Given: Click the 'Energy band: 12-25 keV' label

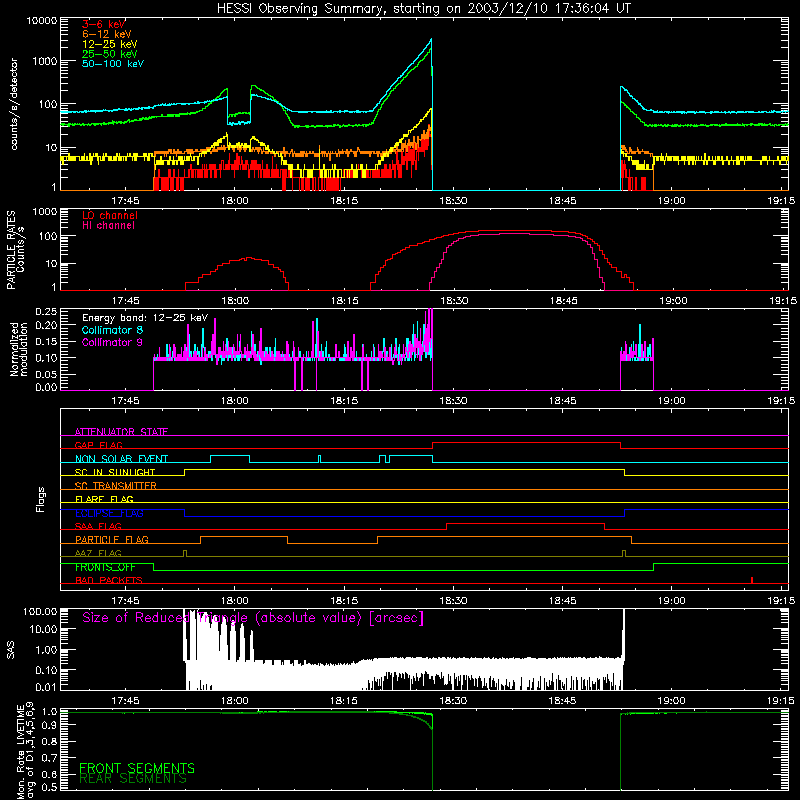Looking at the screenshot, I should point(145,318).
